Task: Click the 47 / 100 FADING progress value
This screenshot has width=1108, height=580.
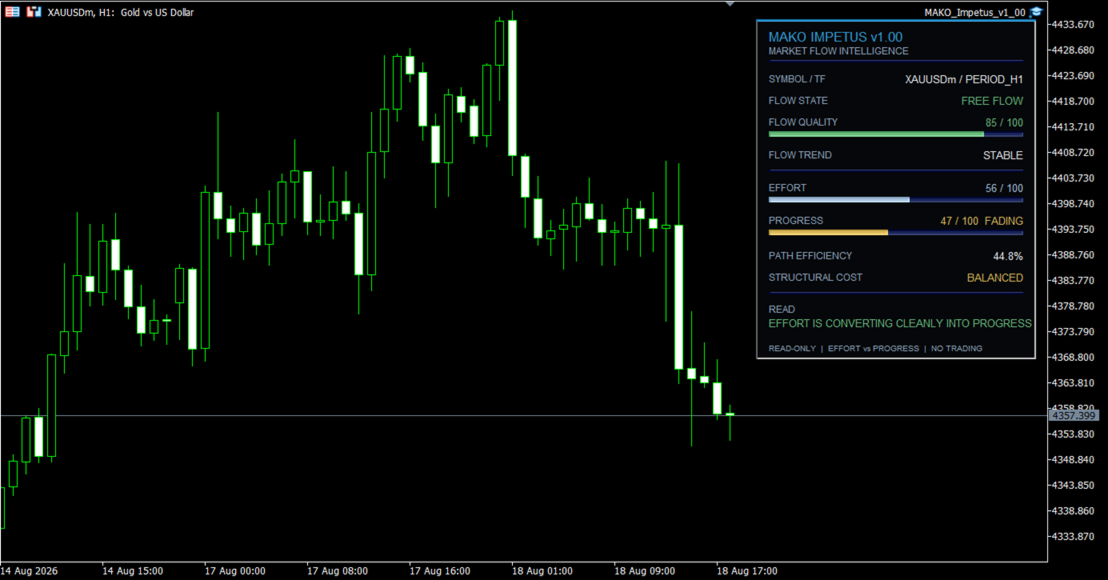Action: (x=982, y=221)
